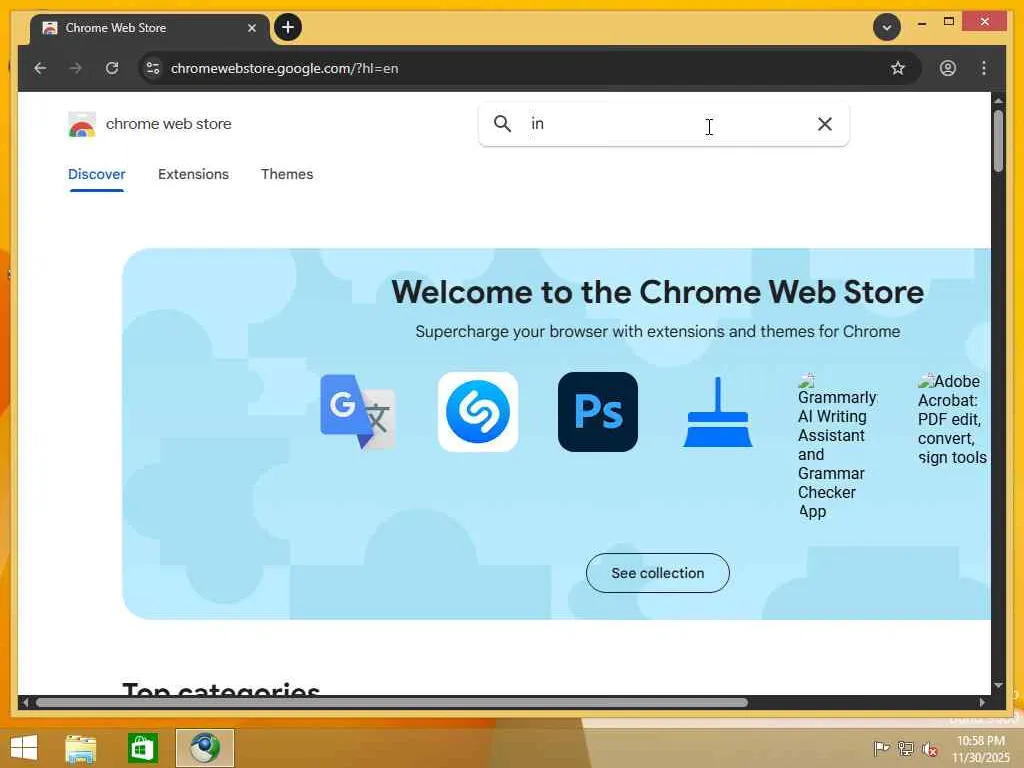This screenshot has height=768, width=1024.
Task: Click the scroll down arrow
Action: click(998, 685)
